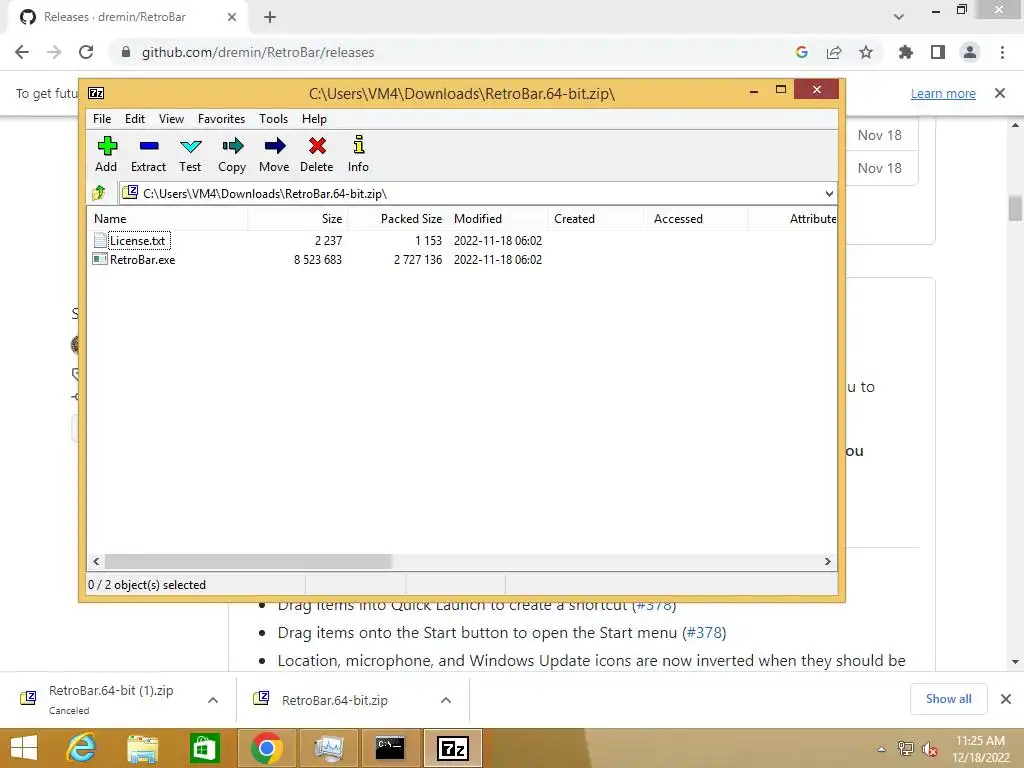Image resolution: width=1024 pixels, height=768 pixels.
Task: Click the Windows Start button
Action: (x=24, y=748)
